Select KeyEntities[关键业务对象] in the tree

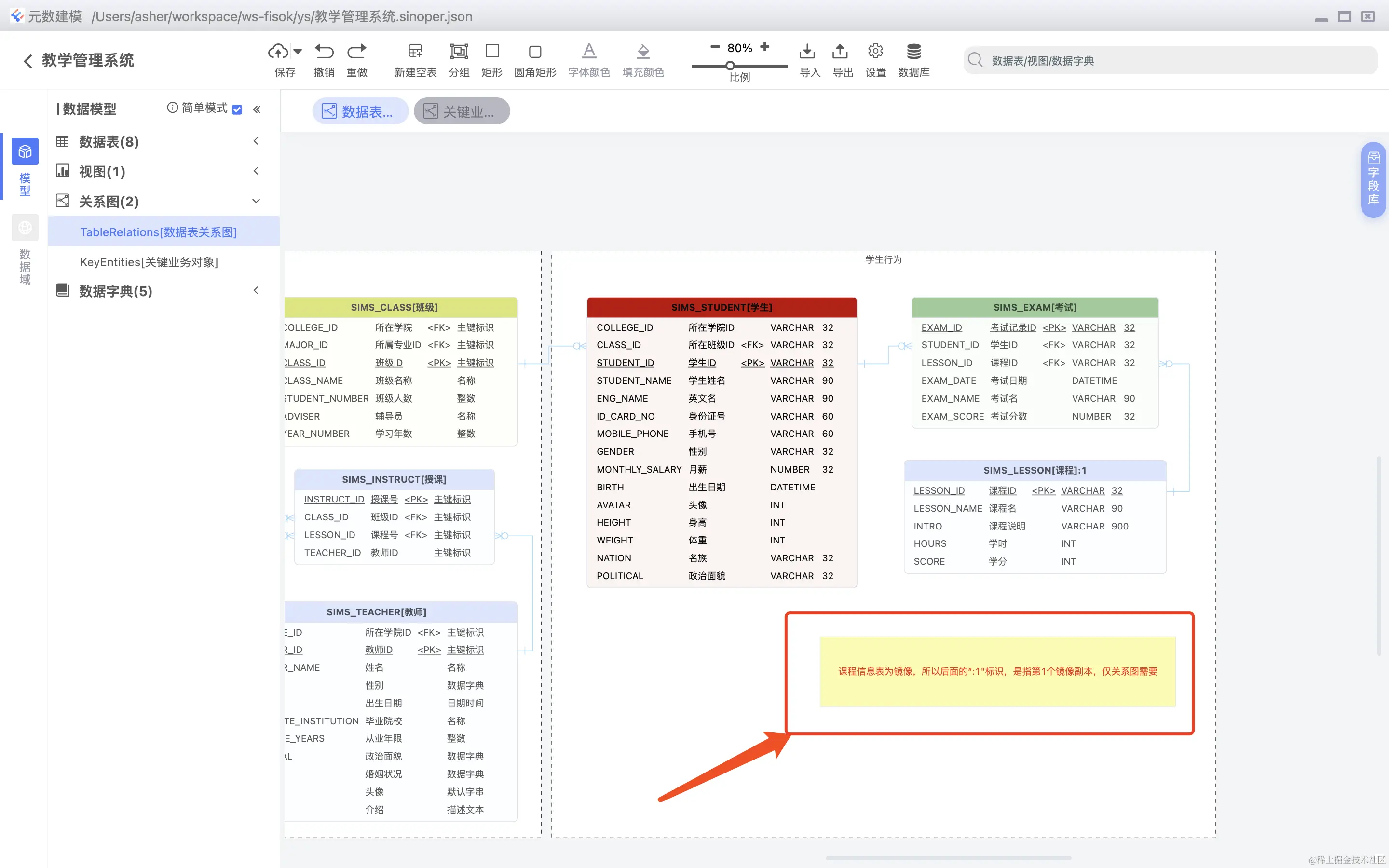[149, 262]
